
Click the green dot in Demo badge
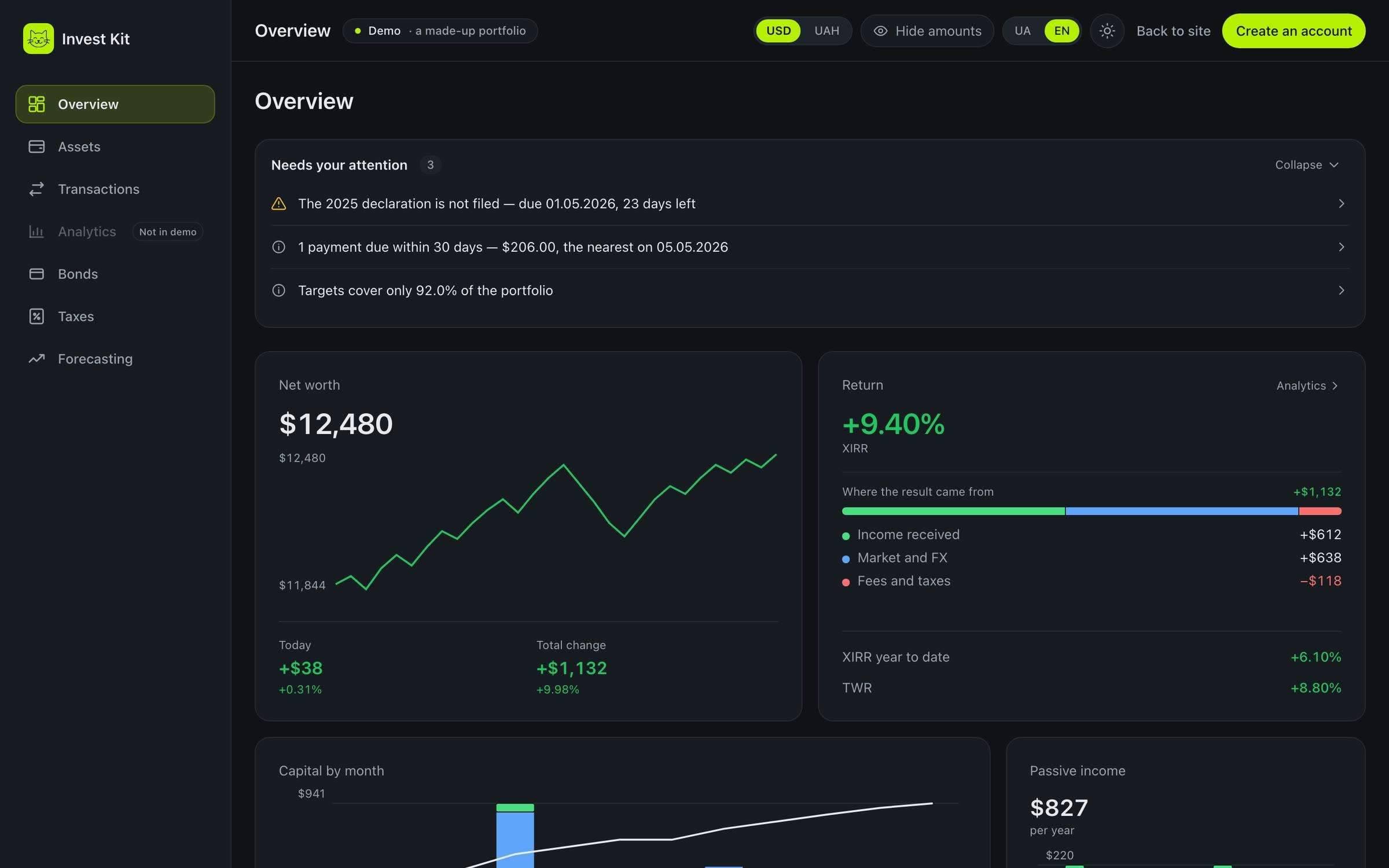358,31
